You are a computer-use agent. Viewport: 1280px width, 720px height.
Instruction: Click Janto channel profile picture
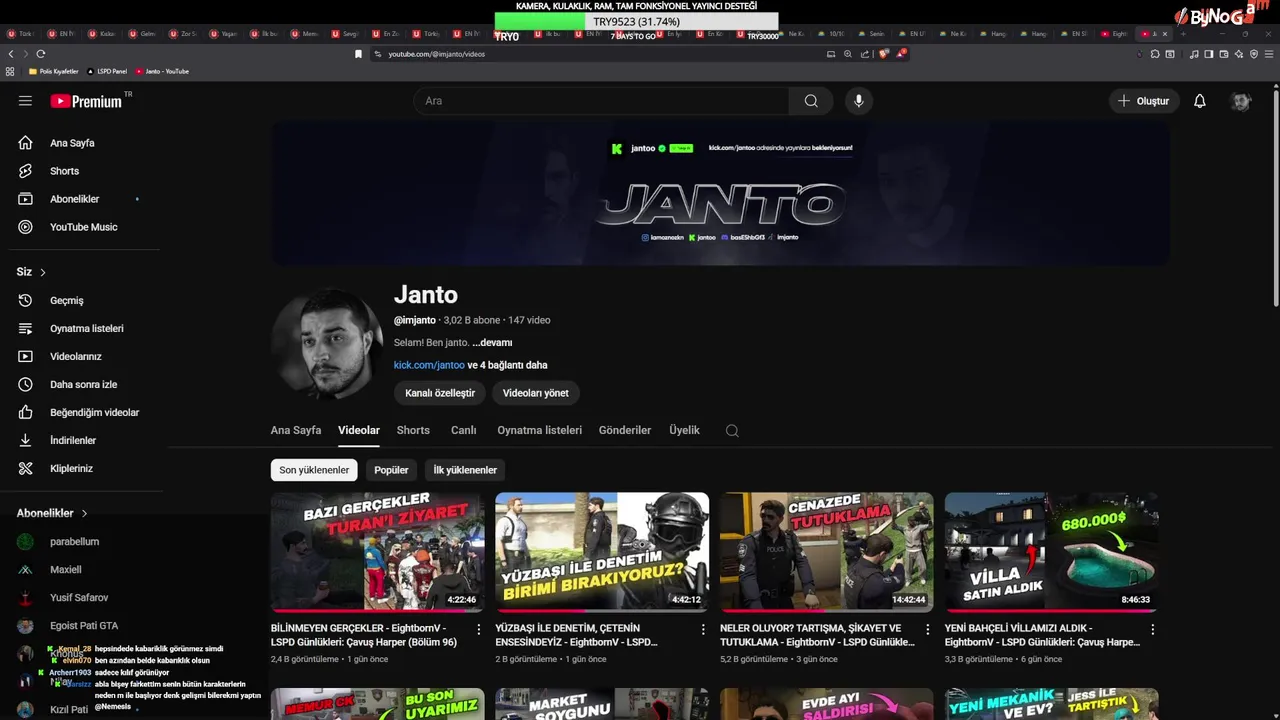point(327,344)
